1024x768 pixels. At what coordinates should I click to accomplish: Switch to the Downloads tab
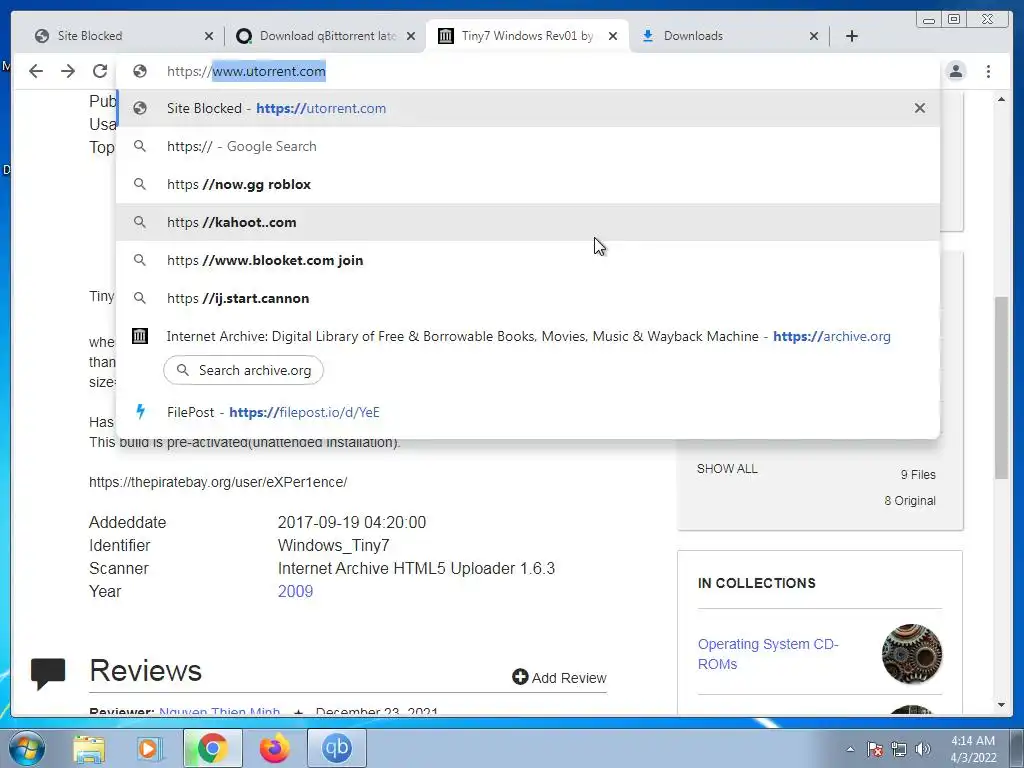(x=728, y=36)
